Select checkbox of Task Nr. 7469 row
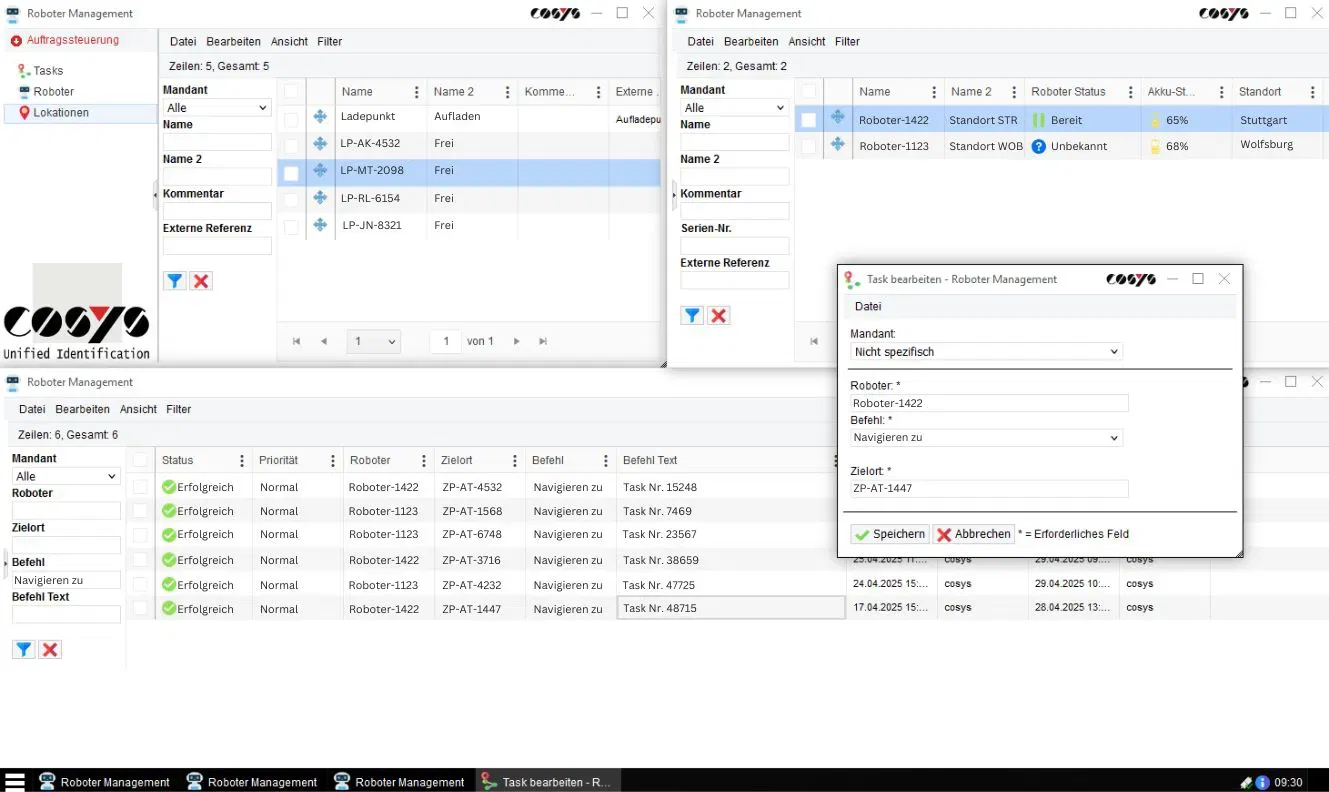The width and height of the screenshot is (1329, 792). point(140,511)
